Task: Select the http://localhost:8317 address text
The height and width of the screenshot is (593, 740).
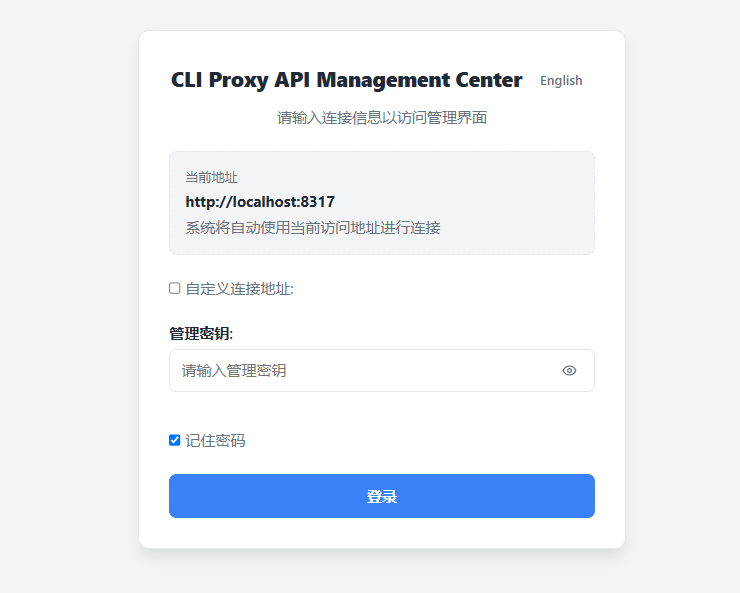Action: point(260,202)
